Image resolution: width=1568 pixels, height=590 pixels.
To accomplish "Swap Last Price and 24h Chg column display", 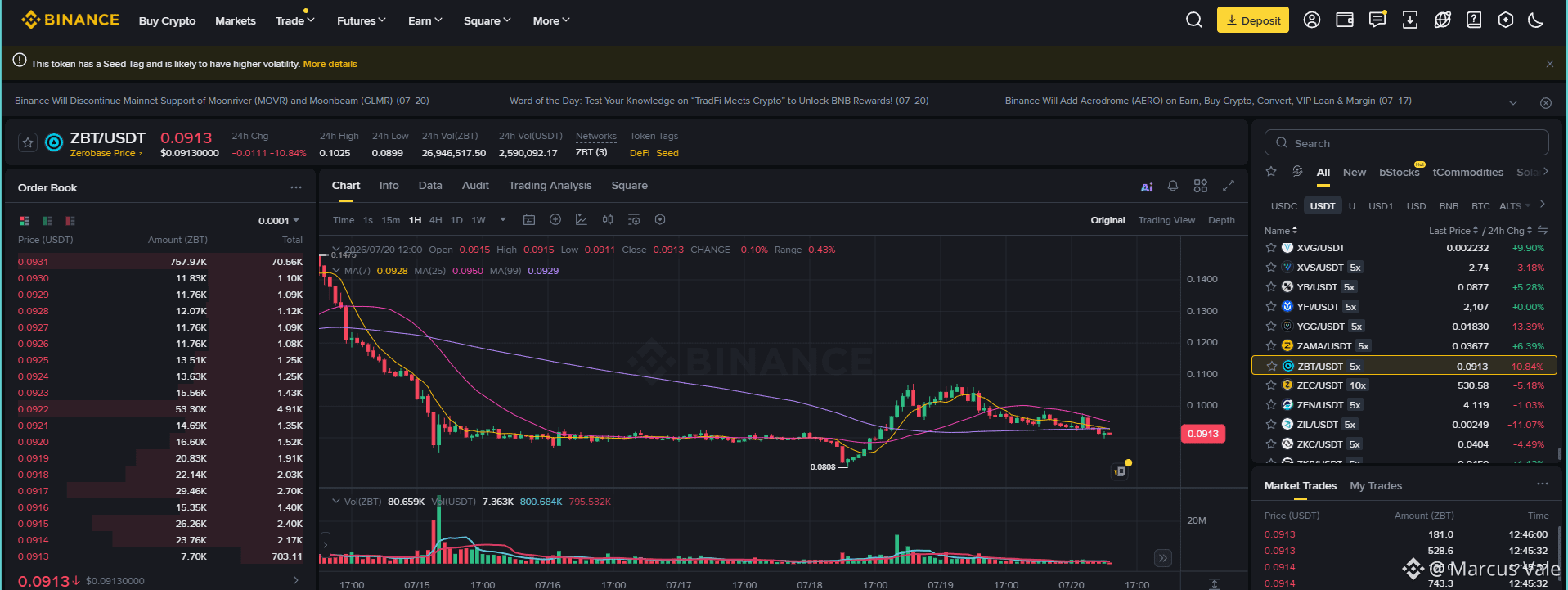I will point(1543,231).
